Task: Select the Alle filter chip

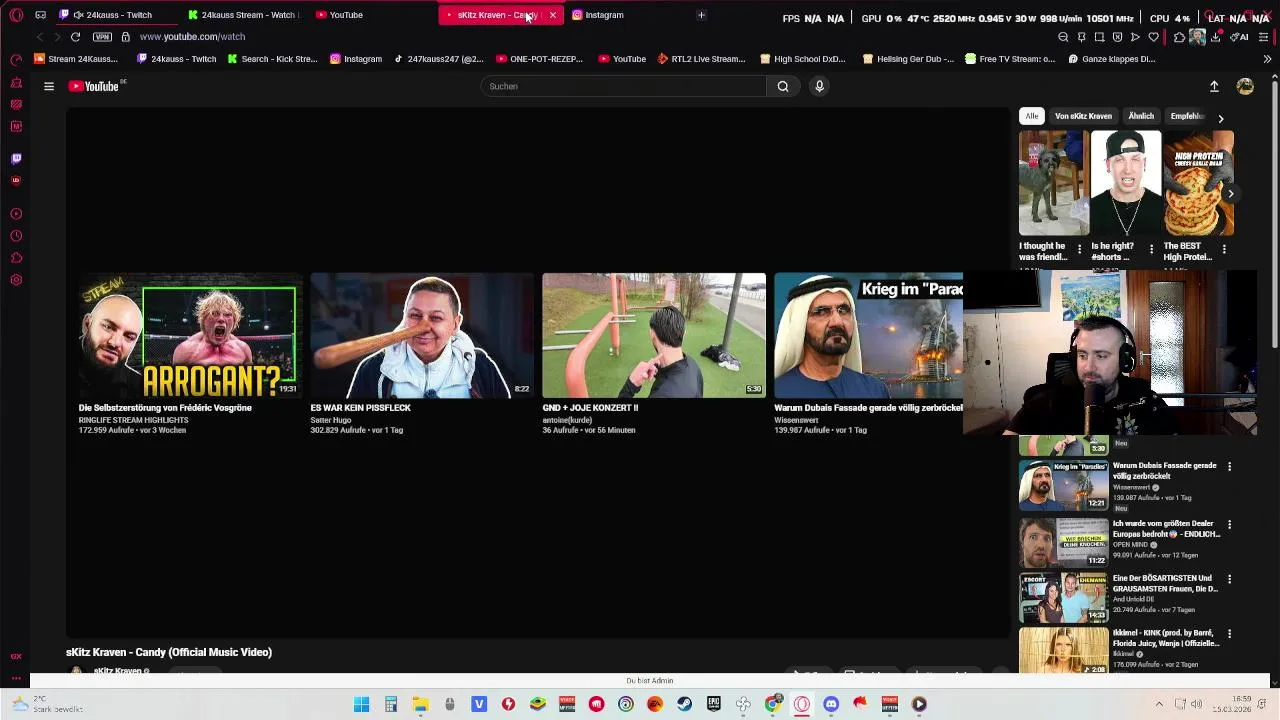Action: tap(1032, 116)
